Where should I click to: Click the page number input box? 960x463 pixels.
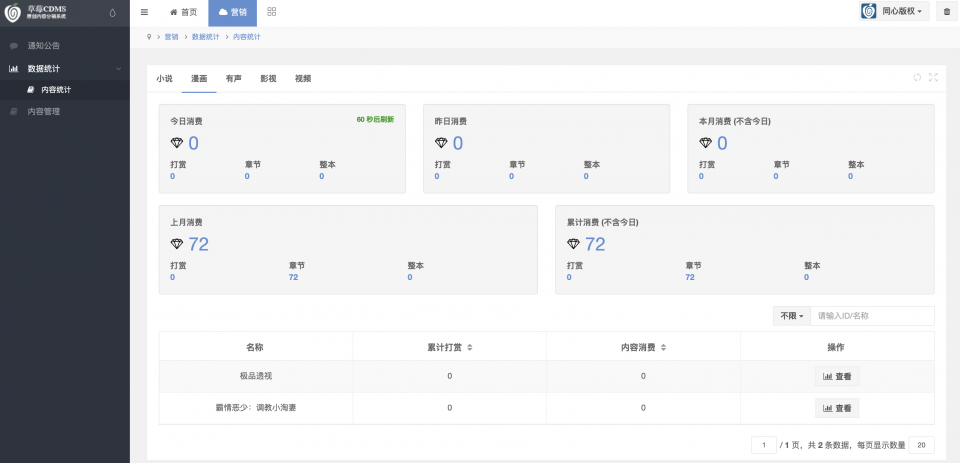tap(763, 445)
